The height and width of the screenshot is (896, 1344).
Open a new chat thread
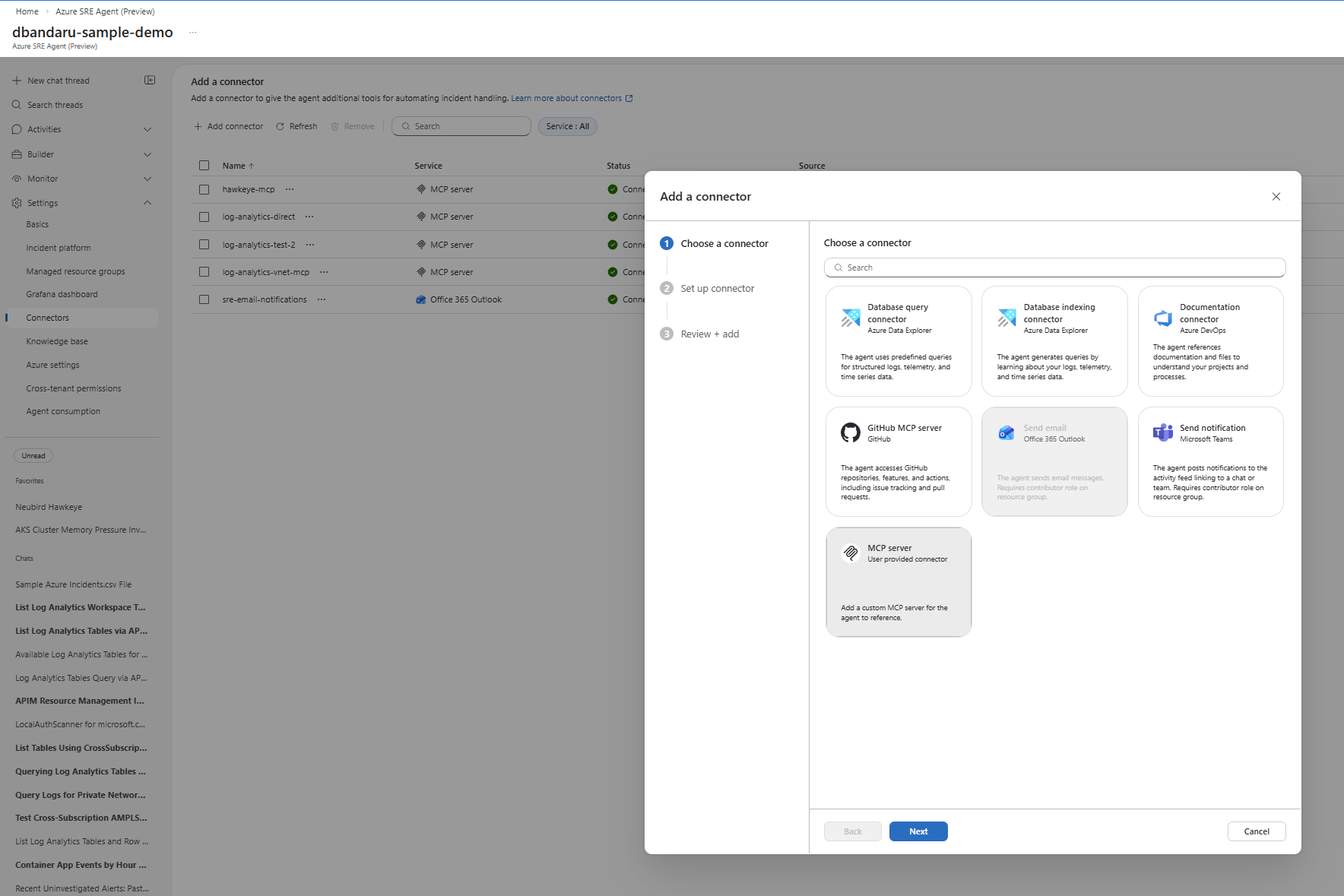pos(58,80)
